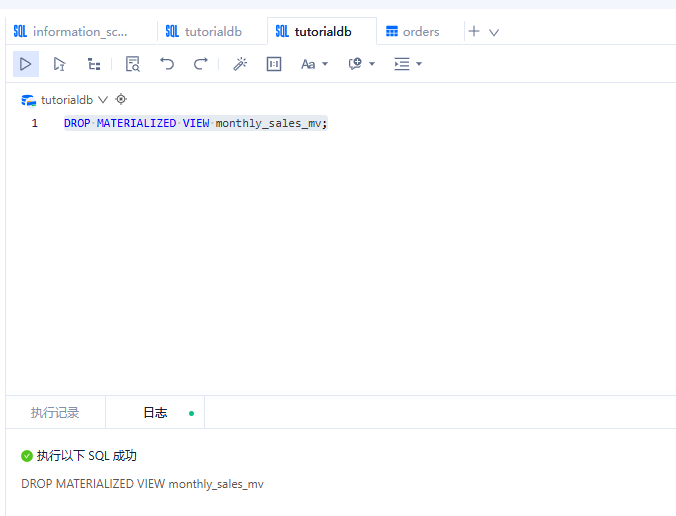This screenshot has height=516, width=676.
Task: Click the green success check icon
Action: tap(27, 456)
